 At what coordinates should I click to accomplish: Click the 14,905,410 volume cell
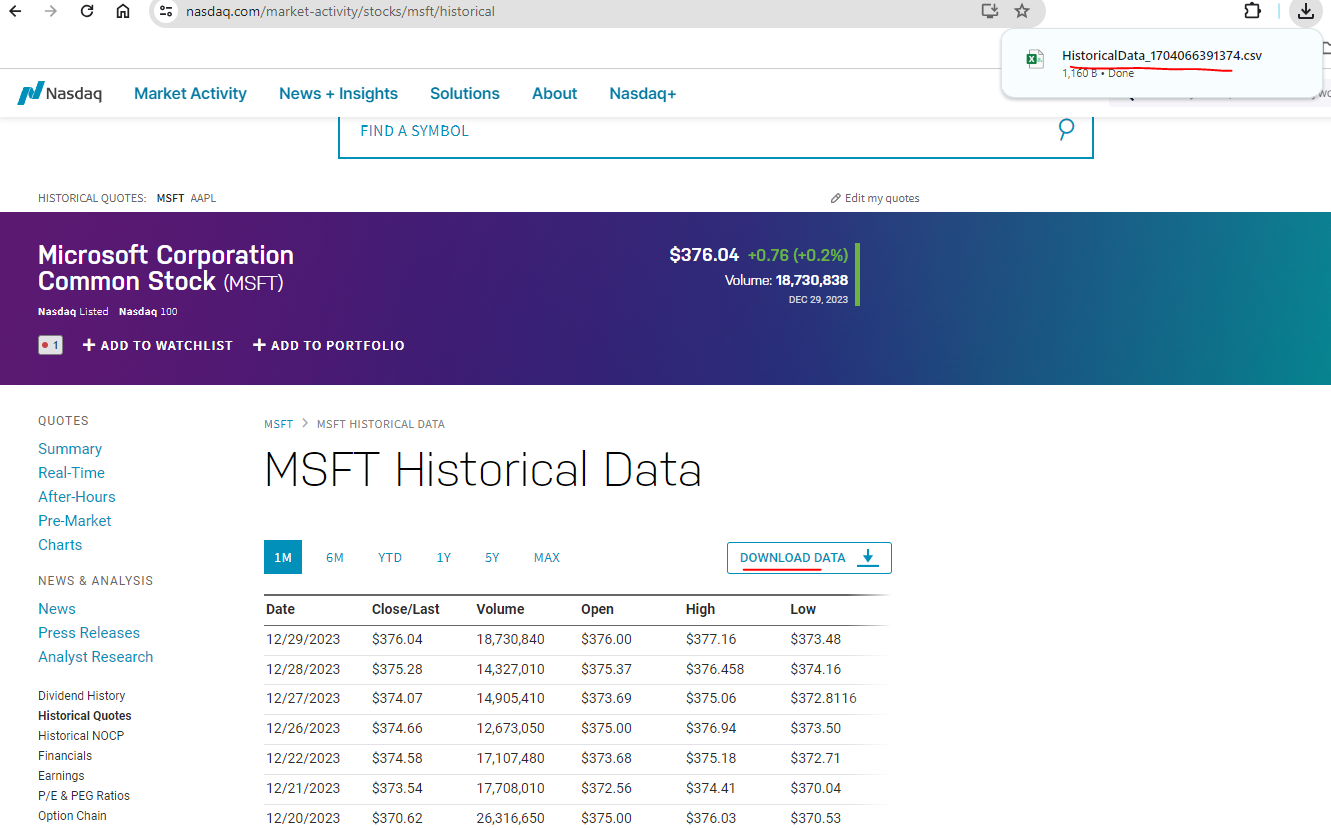[511, 698]
